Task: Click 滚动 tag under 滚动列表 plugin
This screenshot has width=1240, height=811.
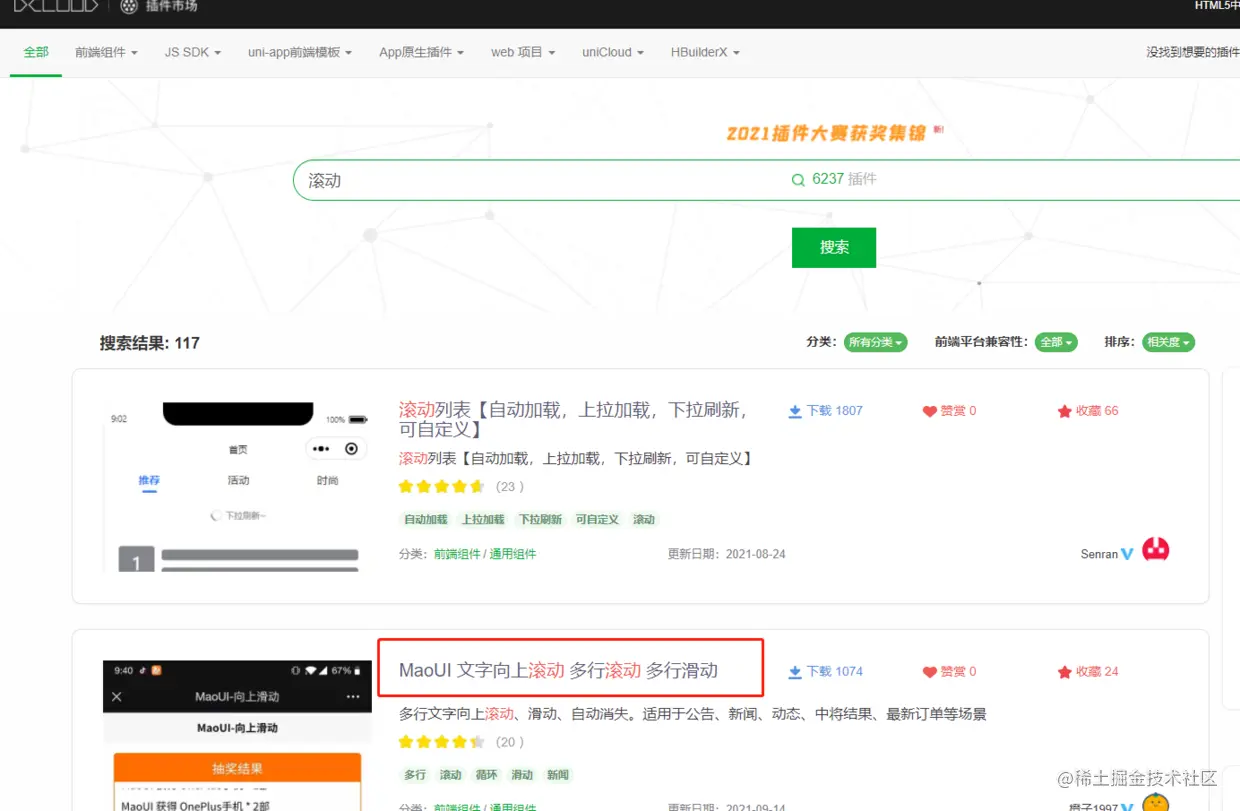Action: [x=644, y=520]
